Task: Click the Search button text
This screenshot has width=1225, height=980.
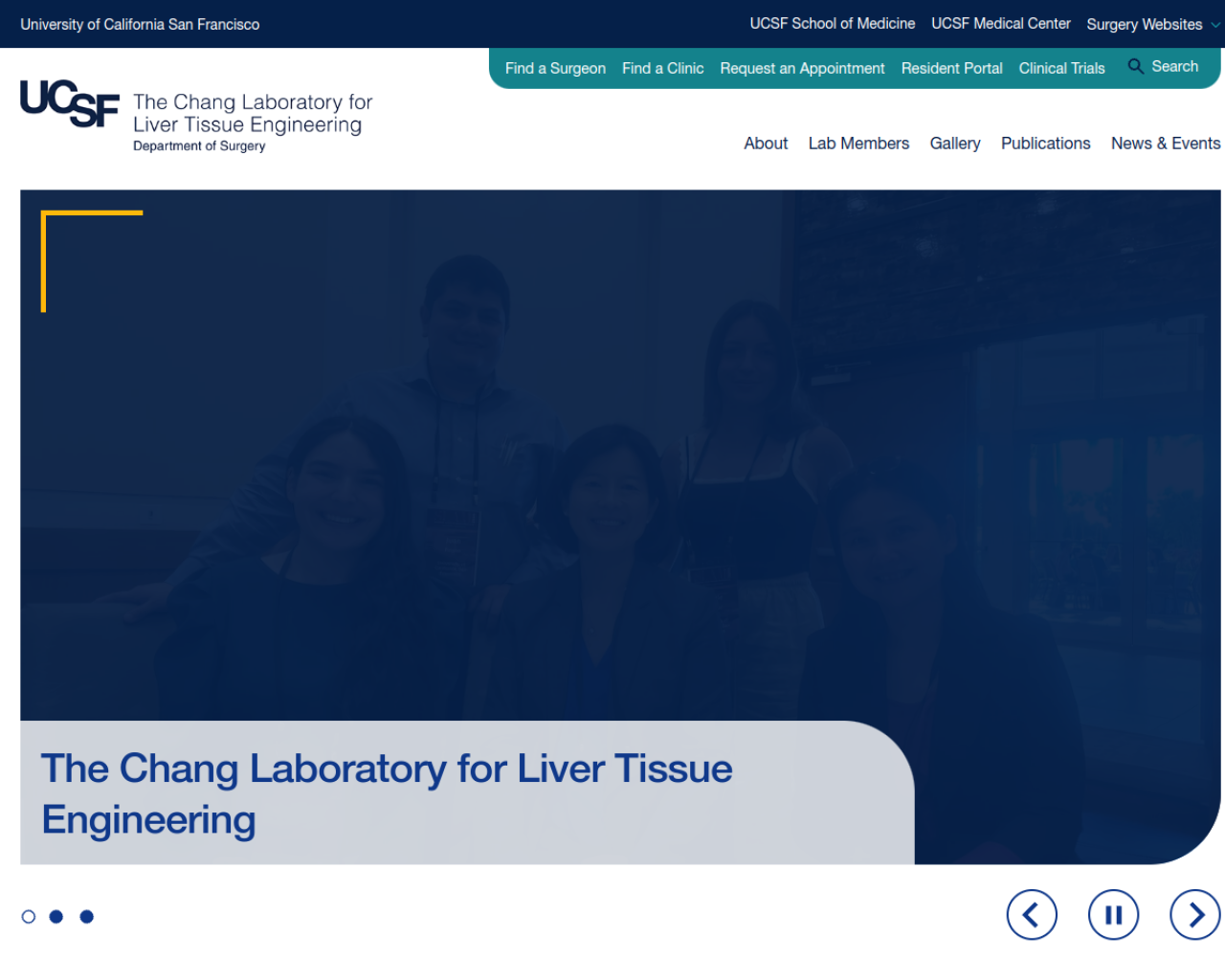Action: (1174, 66)
